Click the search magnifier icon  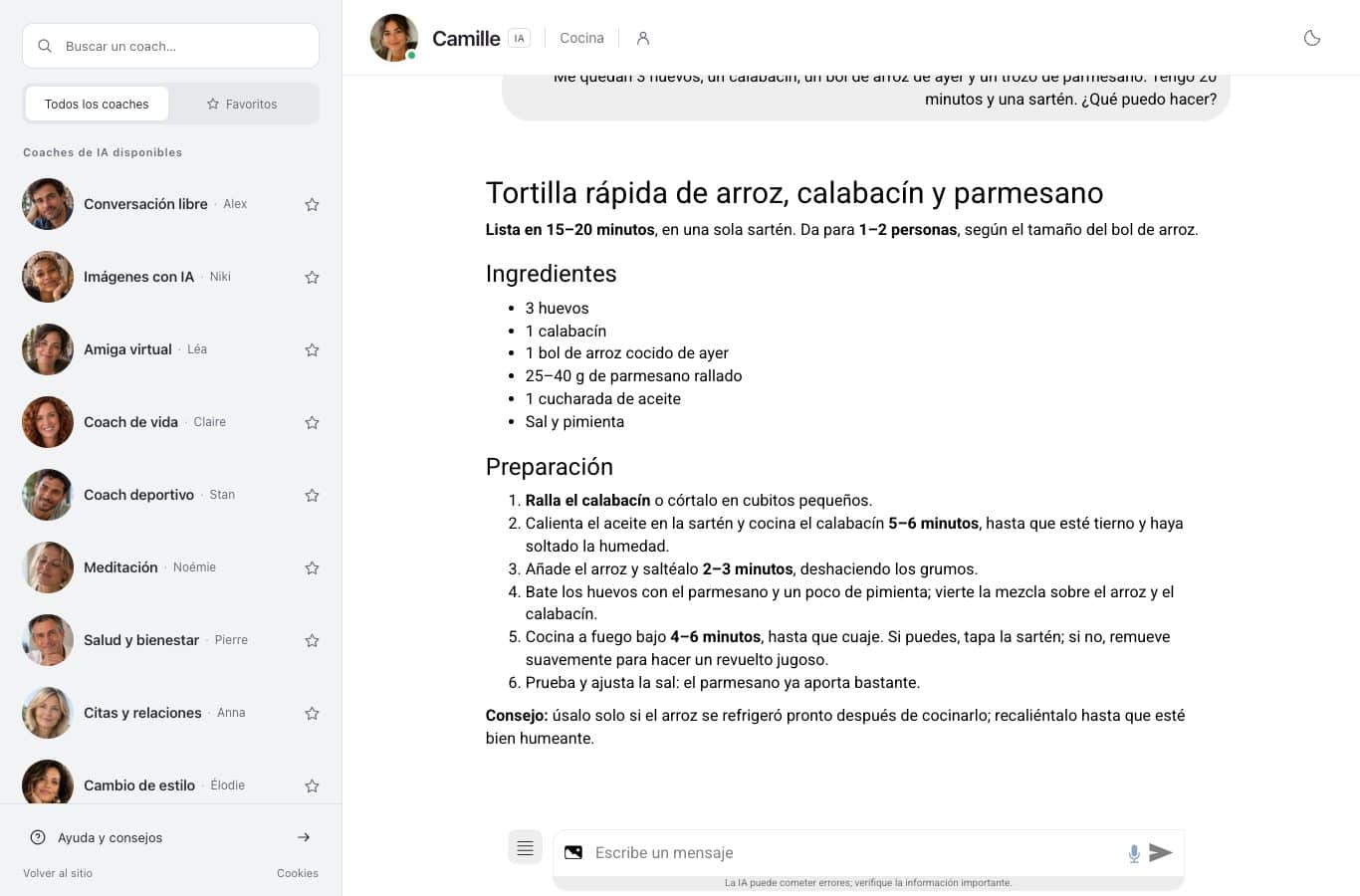click(x=45, y=46)
